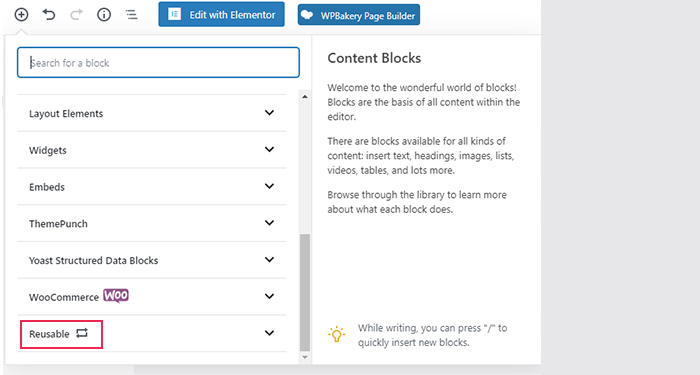Click the 'While writing, you can press' tip text

[433, 335]
